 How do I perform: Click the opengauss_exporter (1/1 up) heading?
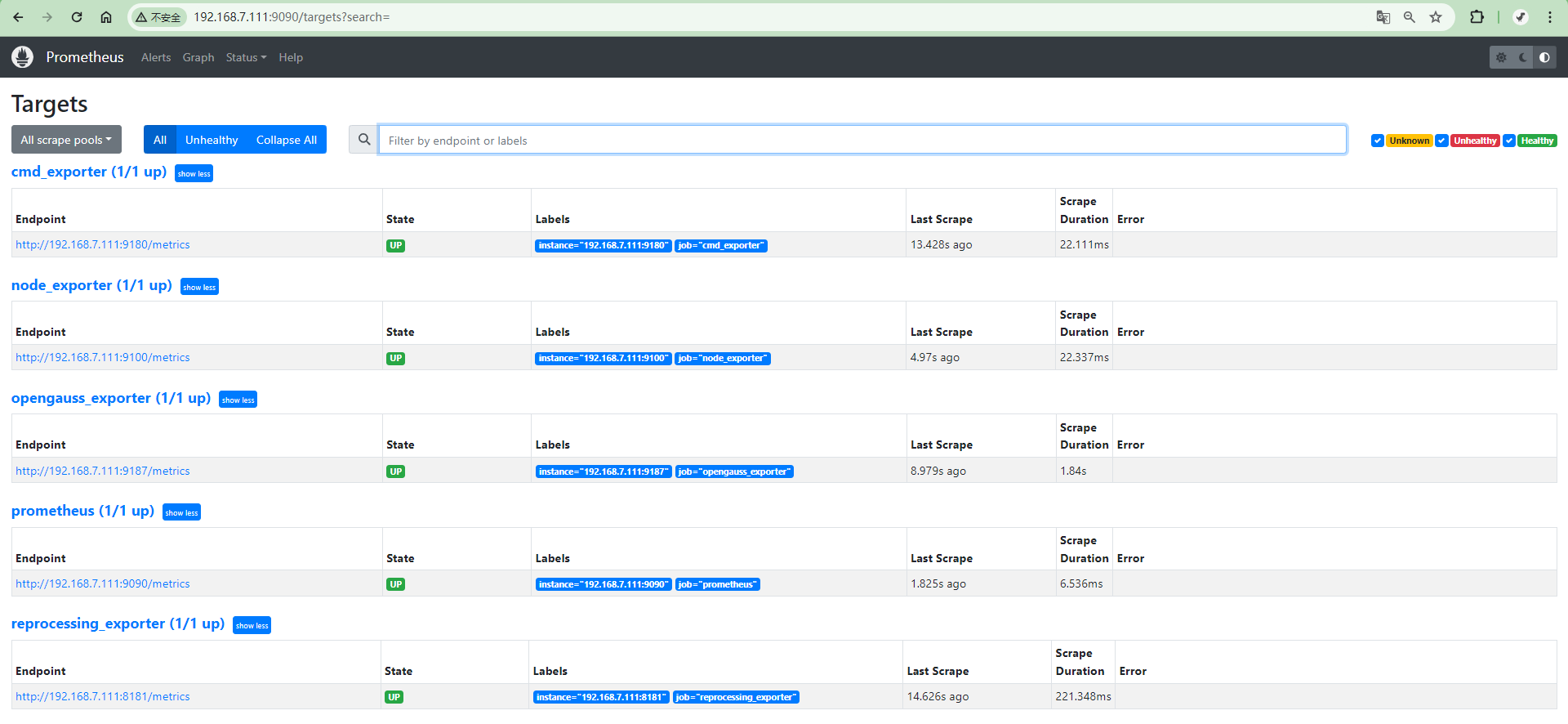(111, 398)
